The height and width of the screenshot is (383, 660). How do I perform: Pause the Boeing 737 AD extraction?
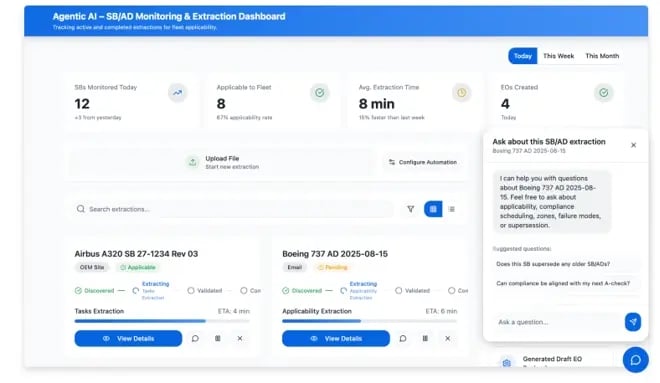(425, 338)
